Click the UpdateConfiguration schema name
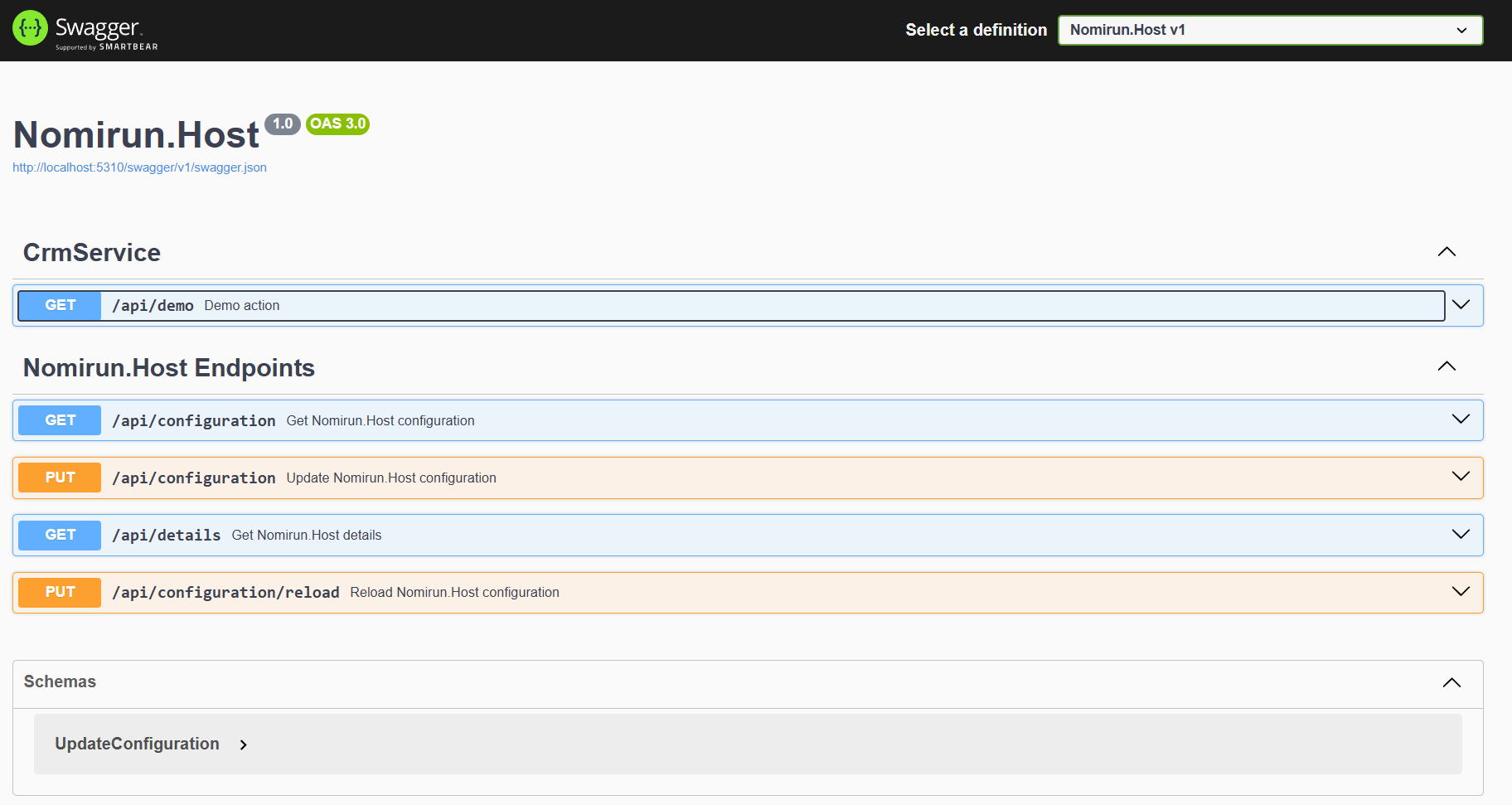Image resolution: width=1512 pixels, height=805 pixels. click(x=137, y=744)
